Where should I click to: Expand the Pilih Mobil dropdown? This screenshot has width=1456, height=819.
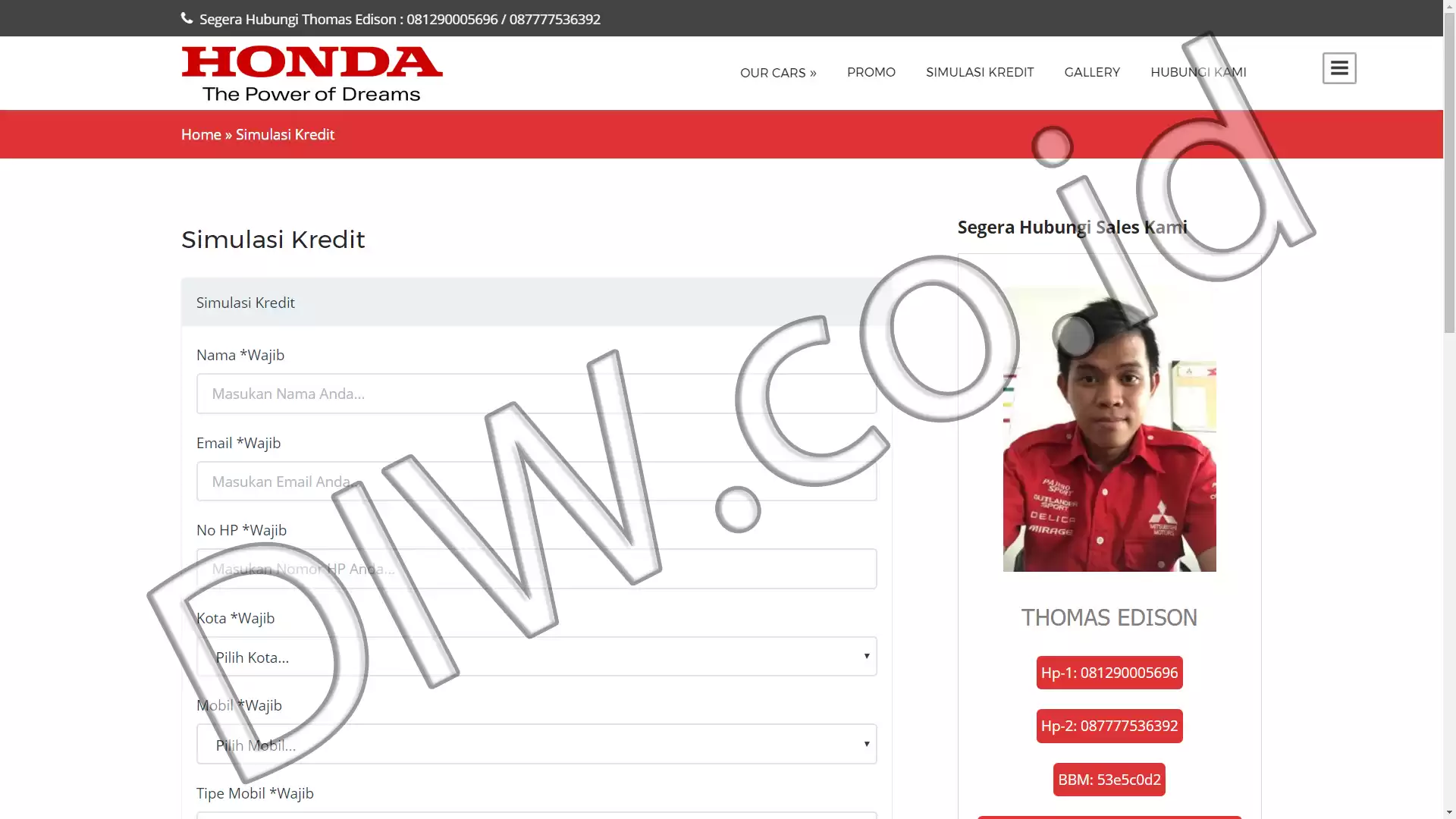click(x=537, y=745)
